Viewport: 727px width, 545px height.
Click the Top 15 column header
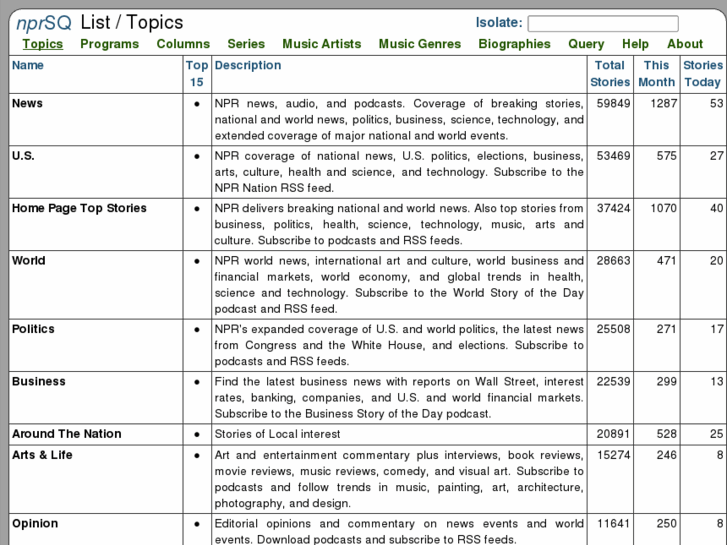pyautogui.click(x=197, y=74)
